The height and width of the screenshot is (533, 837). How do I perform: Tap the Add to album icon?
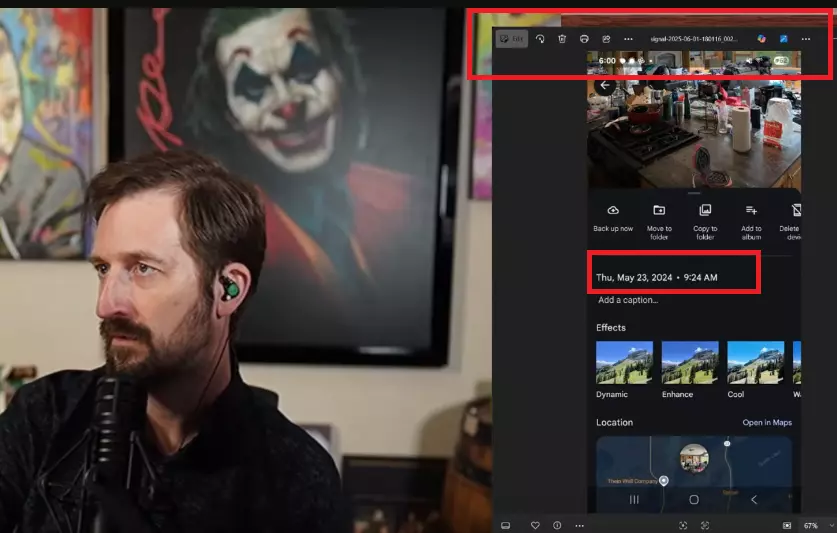pyautogui.click(x=751, y=210)
